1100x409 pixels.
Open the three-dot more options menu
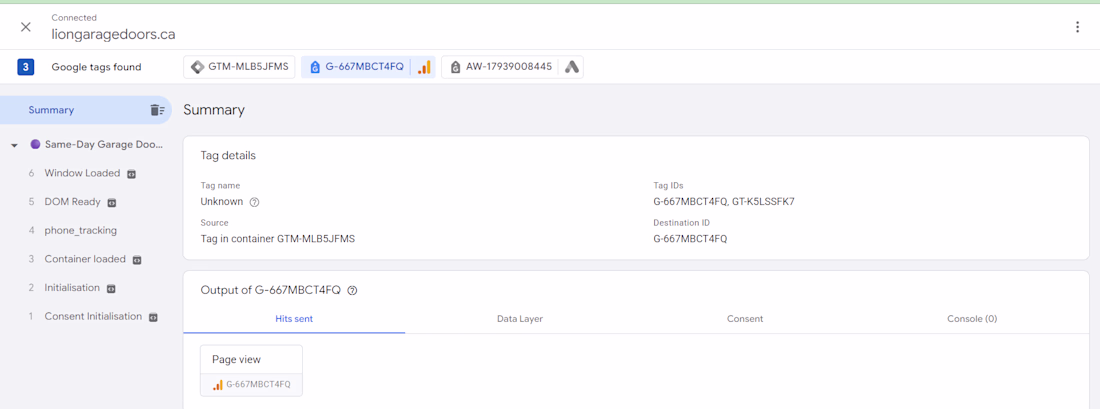(1078, 27)
